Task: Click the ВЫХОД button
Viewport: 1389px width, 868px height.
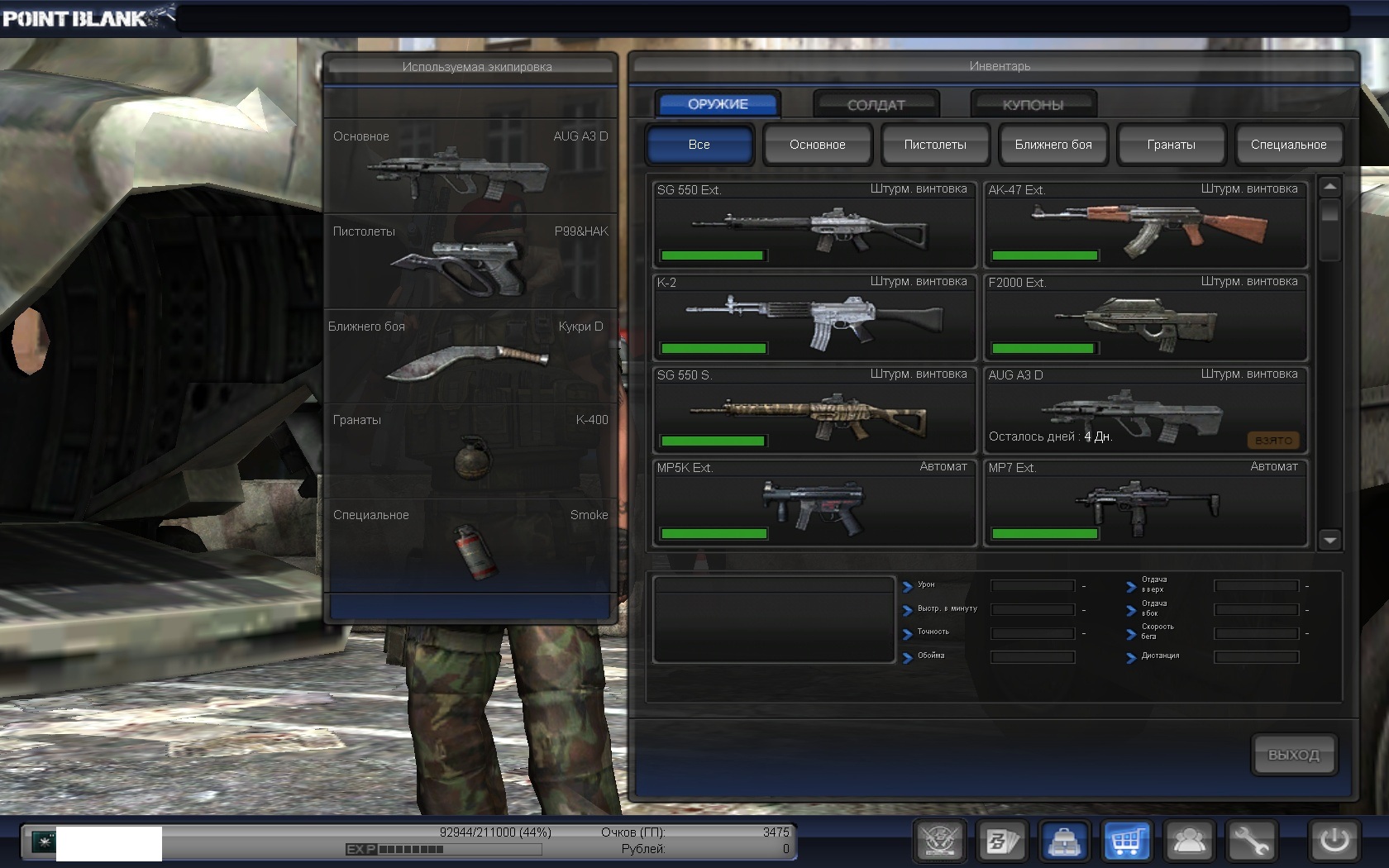Action: click(x=1294, y=755)
